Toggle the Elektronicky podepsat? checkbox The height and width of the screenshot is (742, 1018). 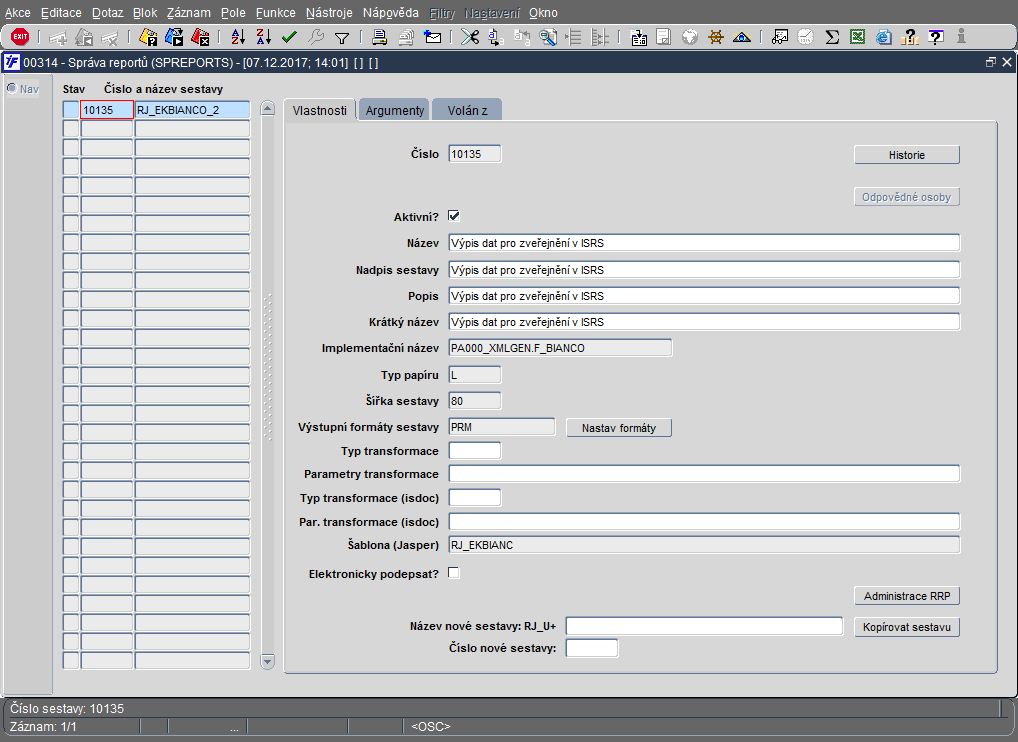click(454, 573)
